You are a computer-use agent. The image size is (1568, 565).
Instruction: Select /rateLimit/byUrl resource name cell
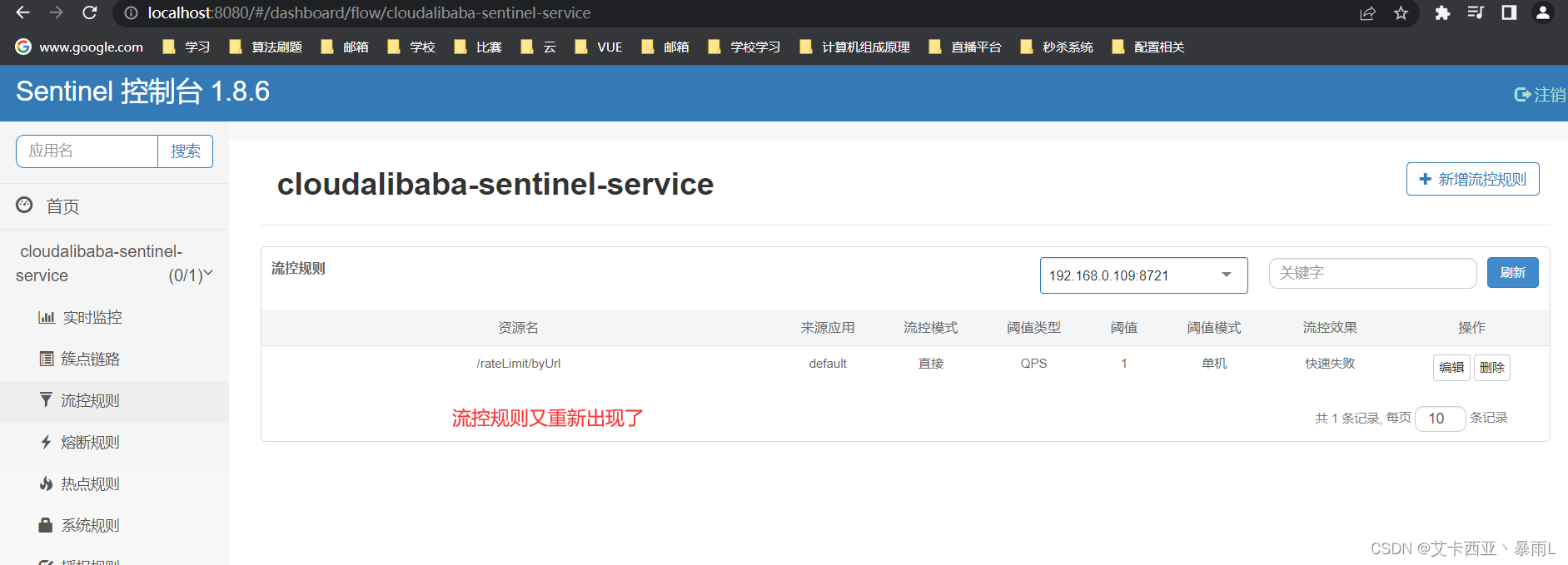(x=518, y=364)
